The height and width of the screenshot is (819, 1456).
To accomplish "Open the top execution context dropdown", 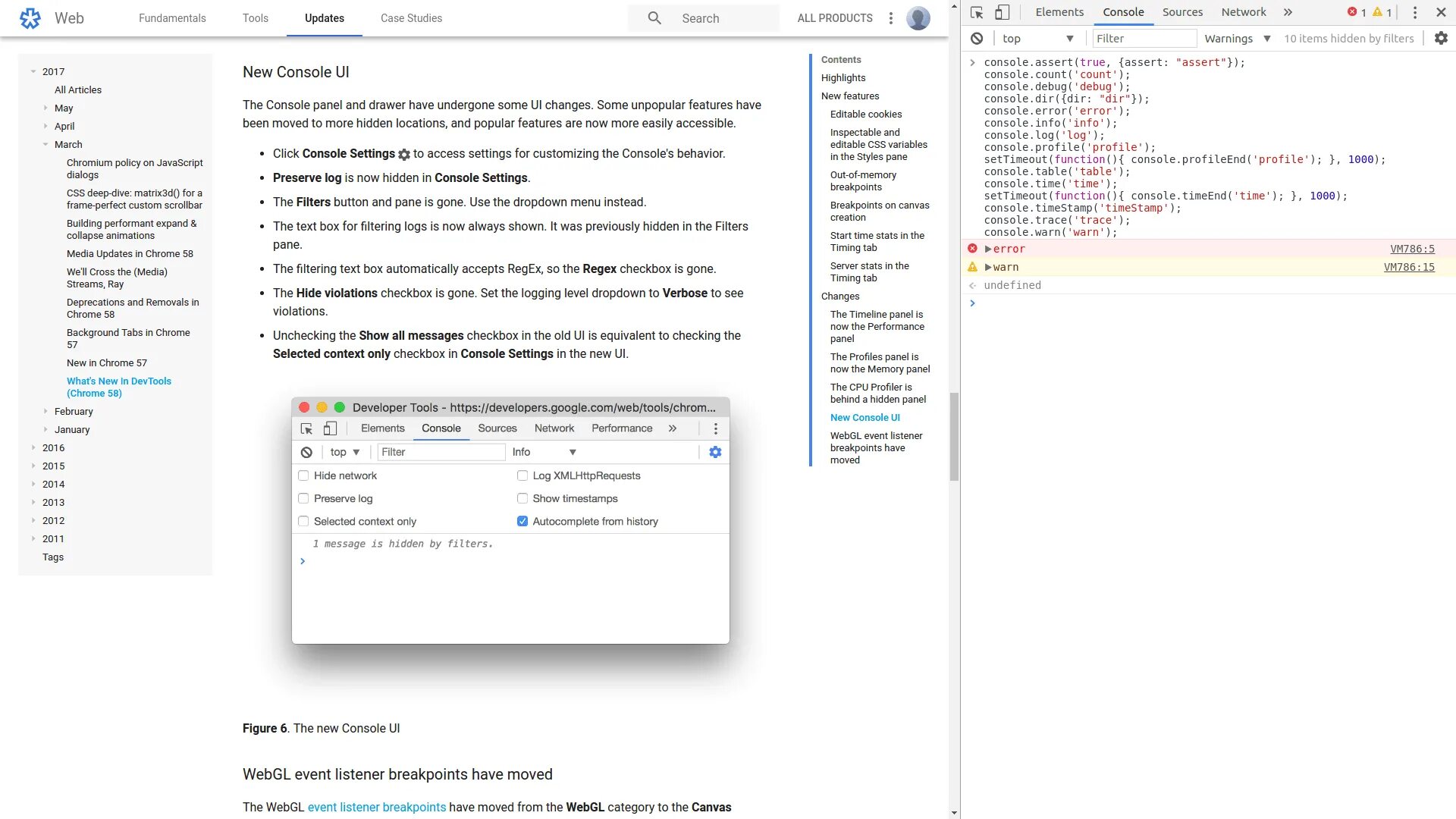I will click(x=1037, y=39).
